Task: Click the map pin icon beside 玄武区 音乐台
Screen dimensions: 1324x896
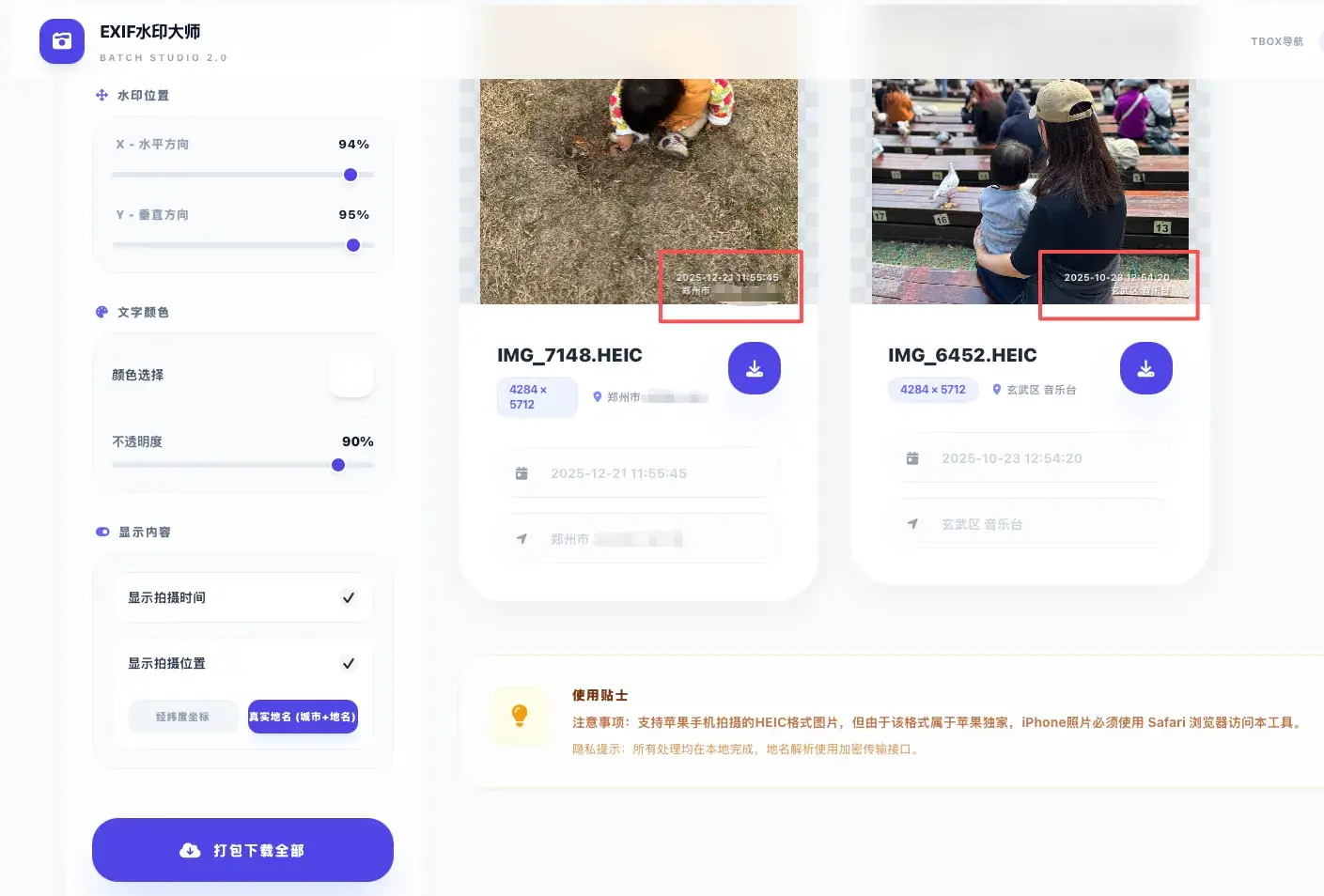Action: coord(997,390)
